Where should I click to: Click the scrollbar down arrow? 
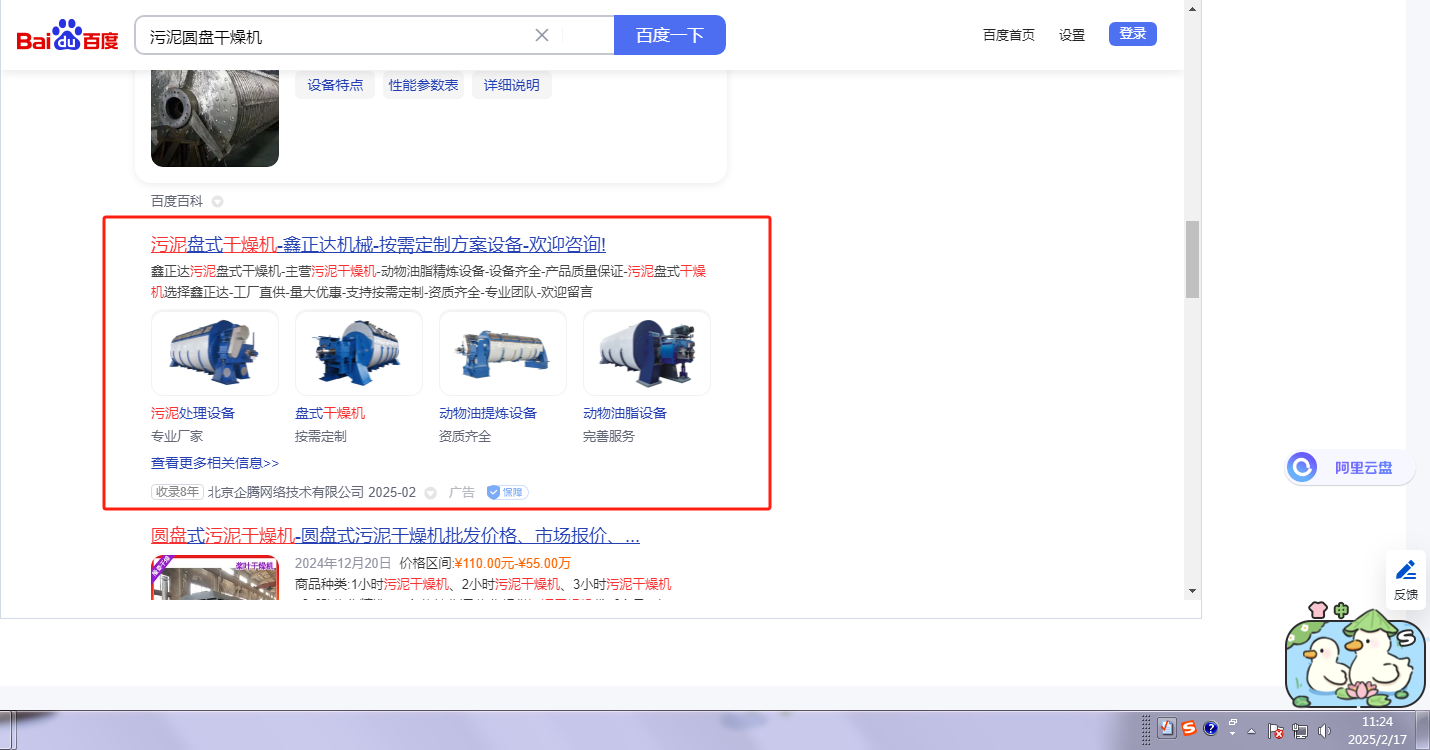(x=1192, y=590)
